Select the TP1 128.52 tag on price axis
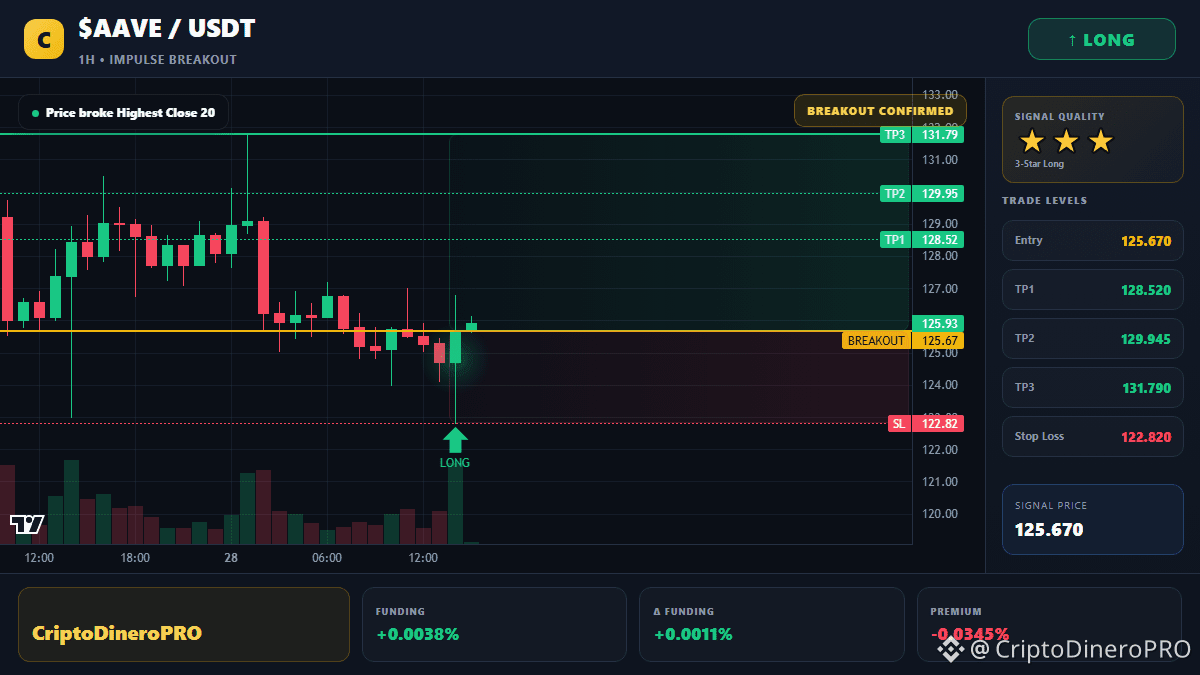This screenshot has height=675, width=1200. coord(922,240)
